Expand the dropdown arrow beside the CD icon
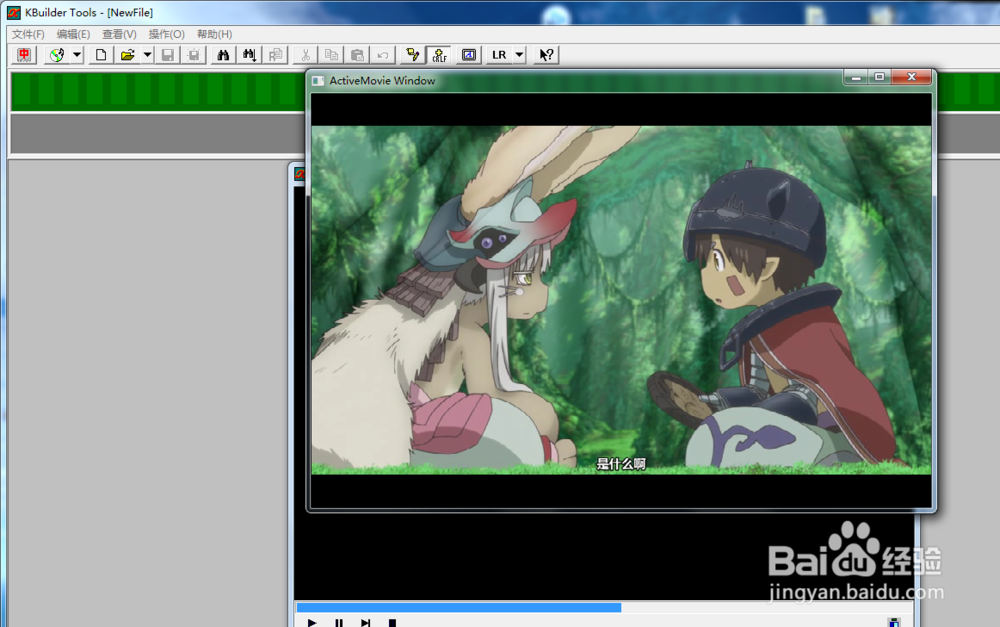This screenshot has height=627, width=1000. click(77, 55)
